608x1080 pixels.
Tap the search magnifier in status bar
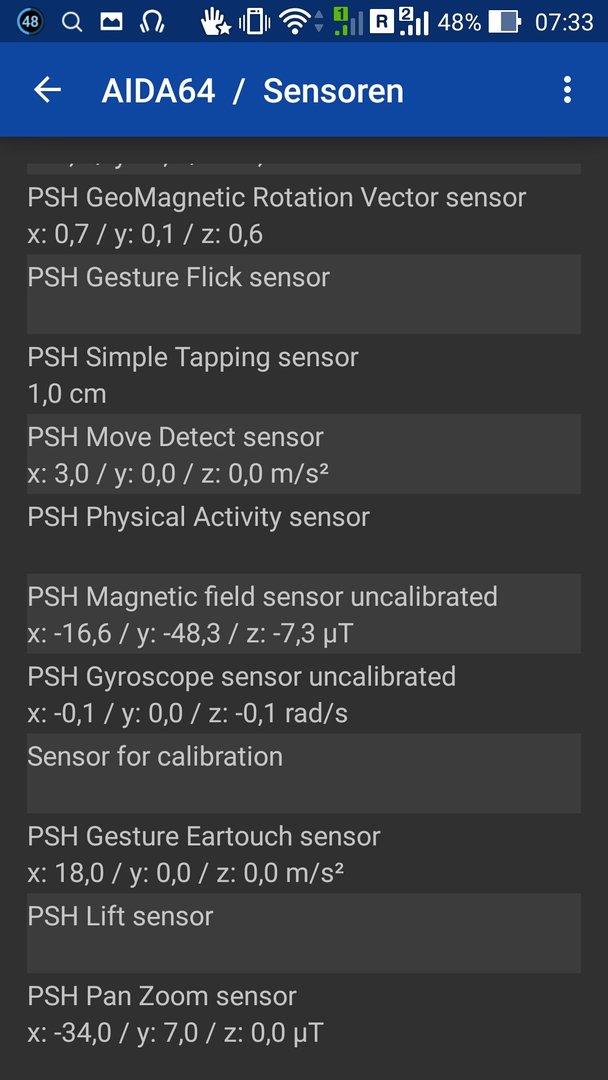point(72,22)
